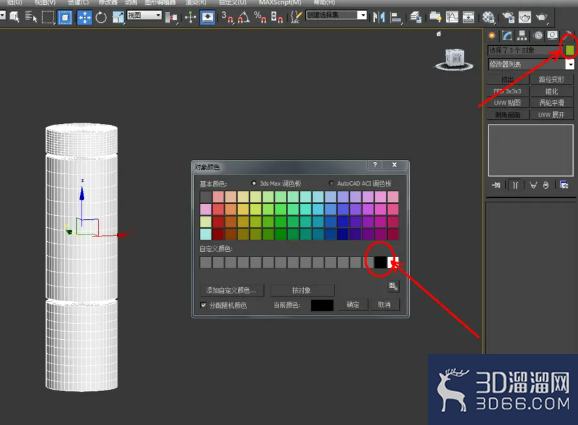Toggle Angle Snap

(243, 17)
